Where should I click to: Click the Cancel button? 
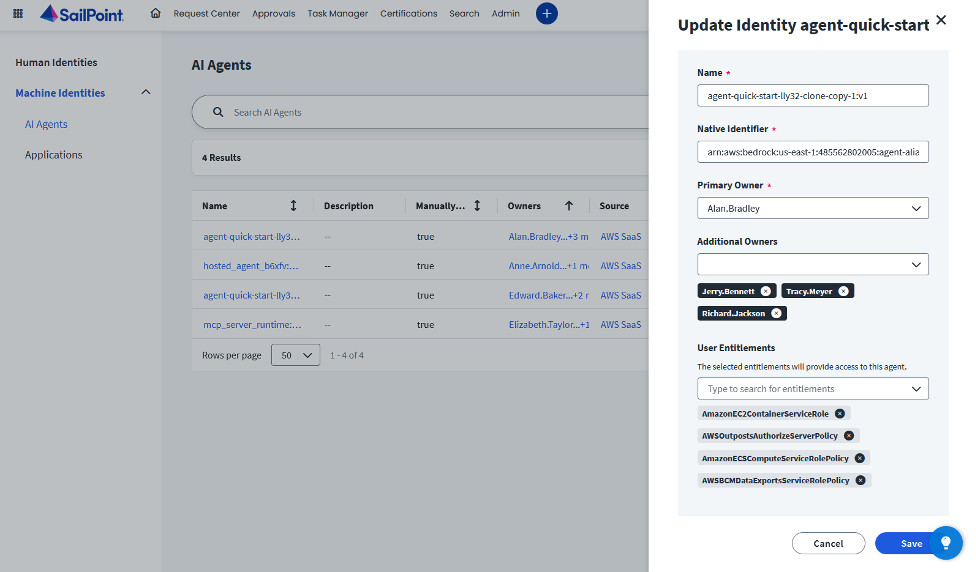click(x=828, y=543)
